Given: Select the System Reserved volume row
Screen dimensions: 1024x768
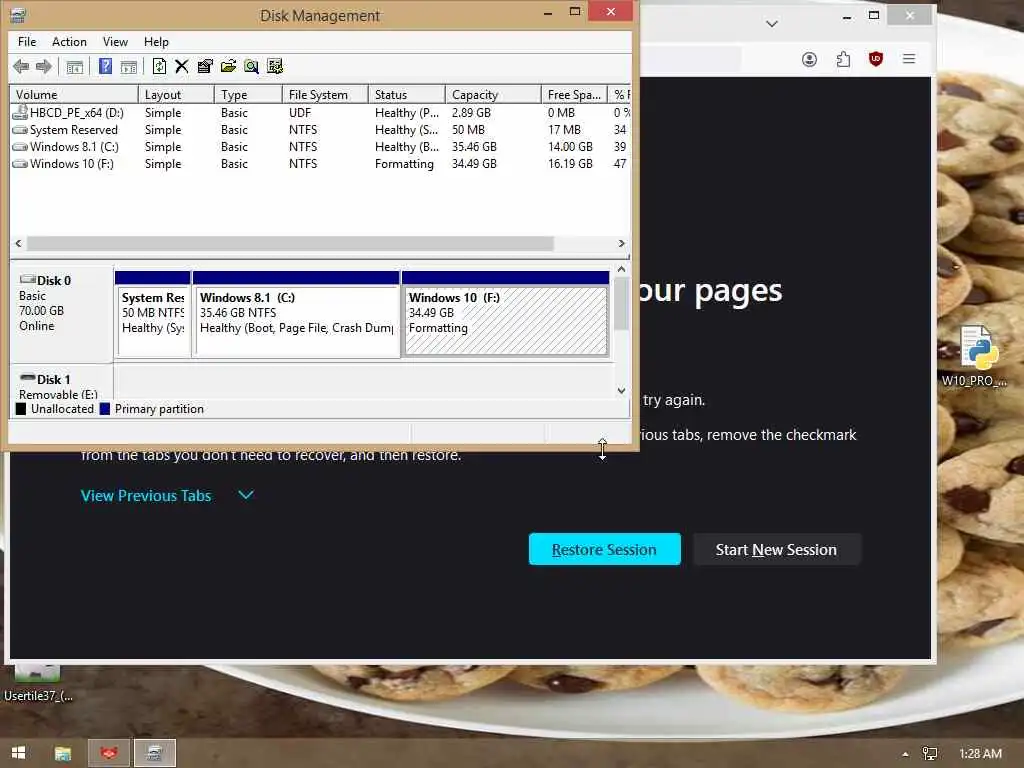Looking at the screenshot, I should pos(320,129).
